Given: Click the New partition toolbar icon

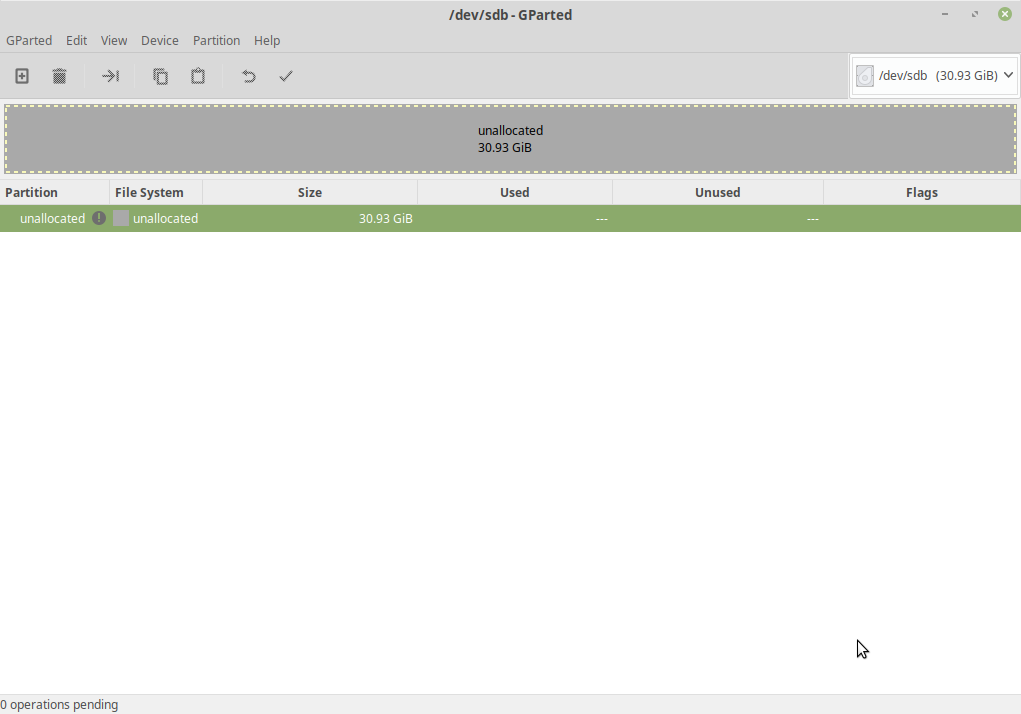Looking at the screenshot, I should coord(21,76).
